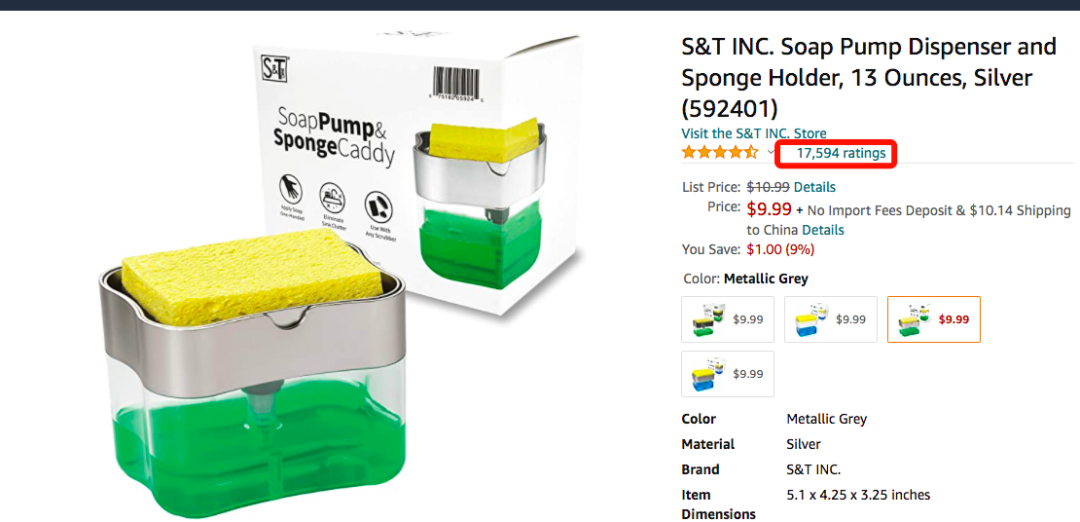The width and height of the screenshot is (1080, 522).
Task: Click the Soap Pump Dispenser product title
Action: click(868, 77)
